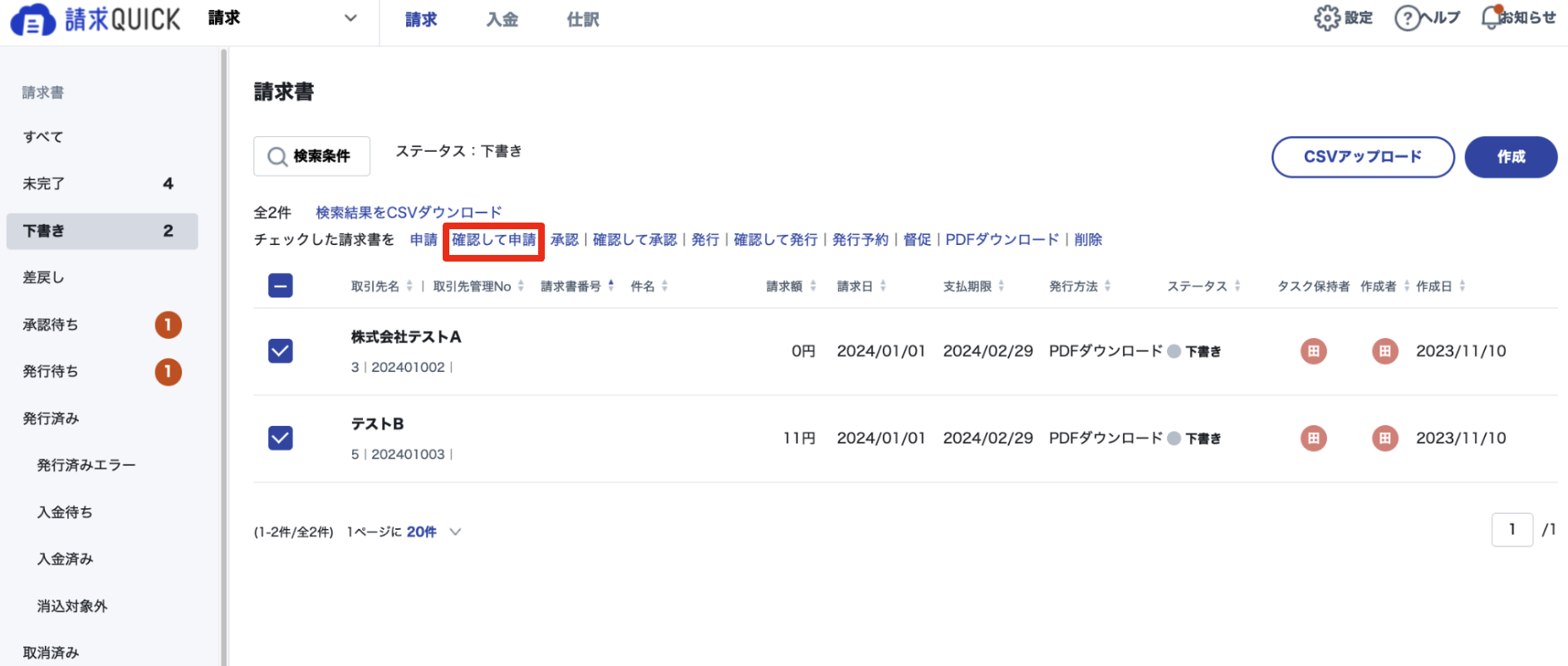
Task: Click the CSVアップロード button
Action: (x=1363, y=157)
